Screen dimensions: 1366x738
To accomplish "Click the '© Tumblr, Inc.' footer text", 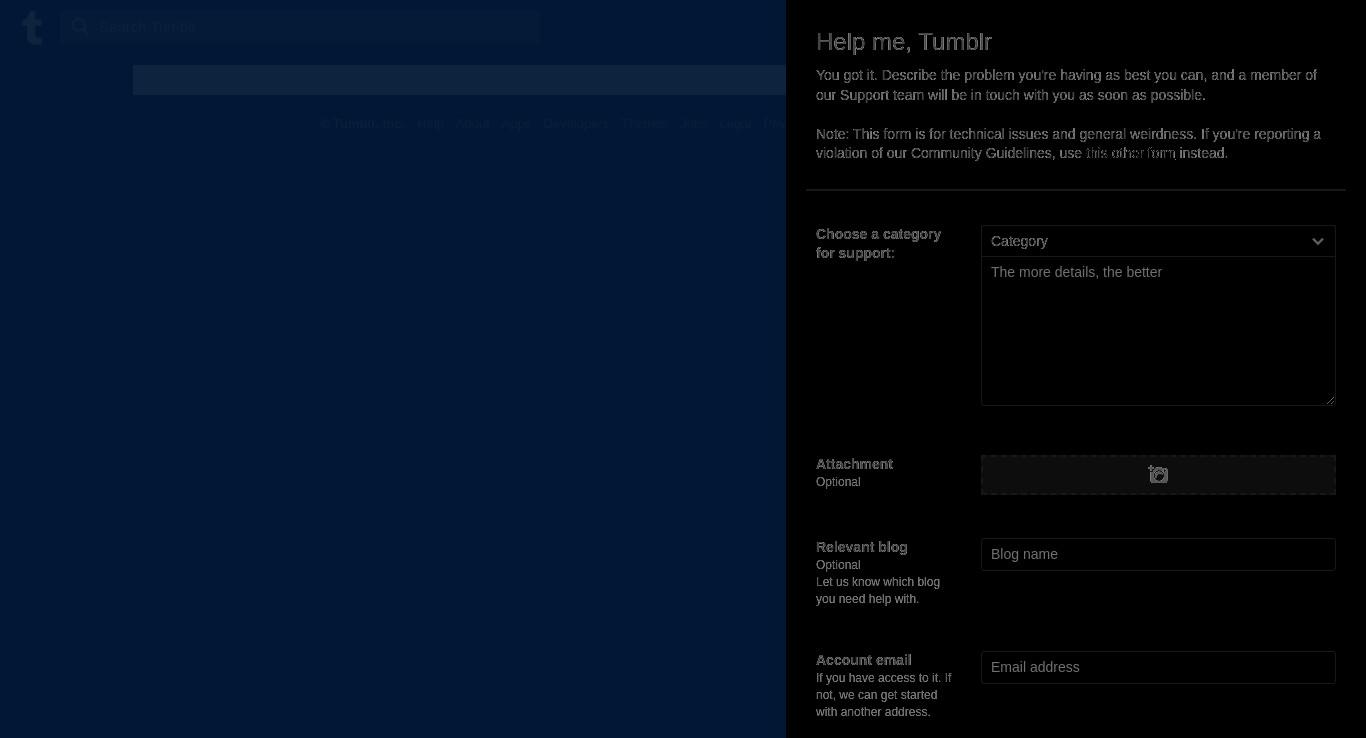I will click(x=361, y=124).
